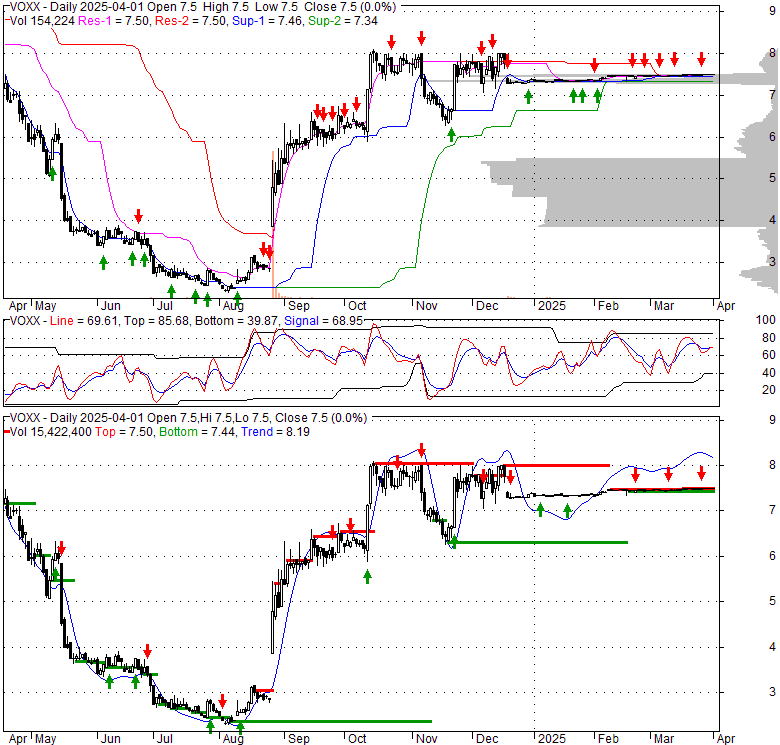This screenshot has height=745, width=780.
Task: Click the Sup-2 = 7.34 legend label
Action: click(343, 21)
